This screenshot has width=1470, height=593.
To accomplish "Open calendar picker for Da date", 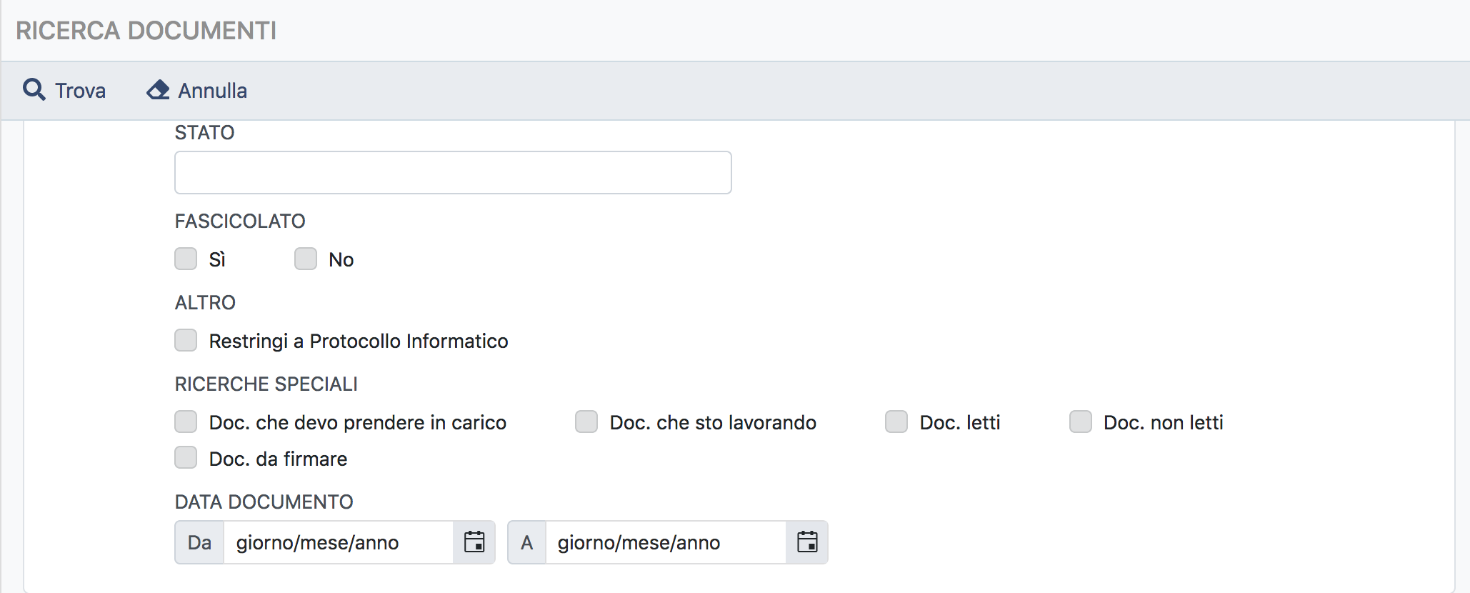I will point(475,542).
